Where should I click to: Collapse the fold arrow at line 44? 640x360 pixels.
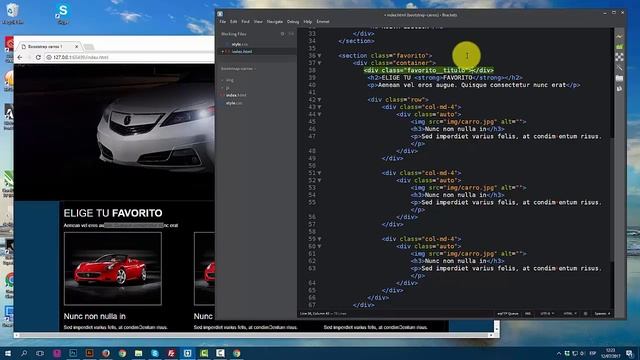(x=319, y=114)
